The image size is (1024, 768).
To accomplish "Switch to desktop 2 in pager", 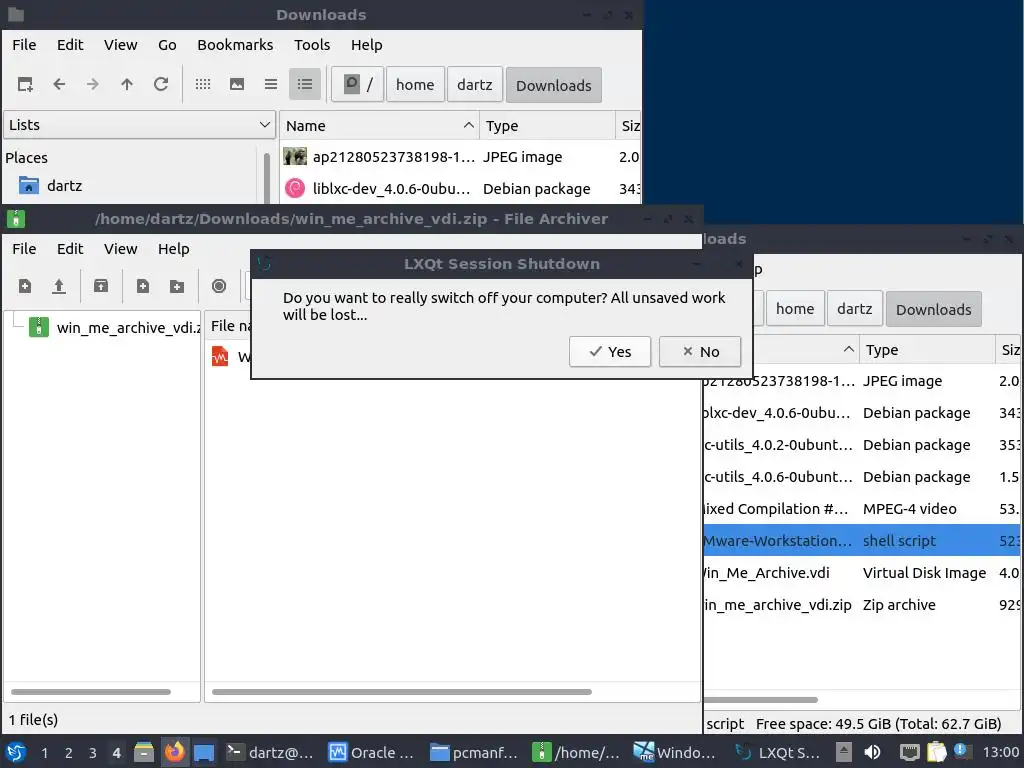I will click(68, 753).
